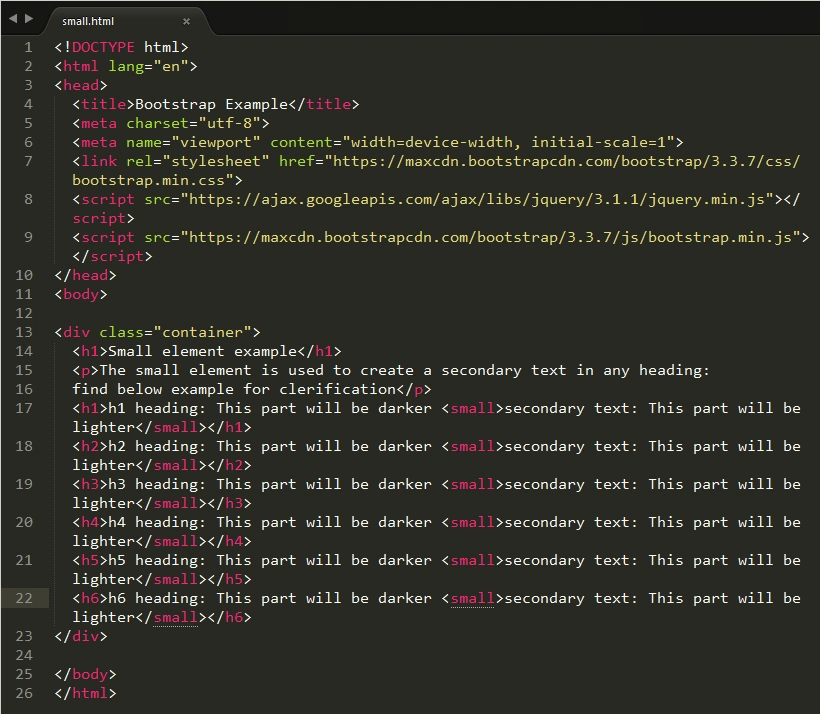
Task: Click the closing div tag
Action: (81, 637)
